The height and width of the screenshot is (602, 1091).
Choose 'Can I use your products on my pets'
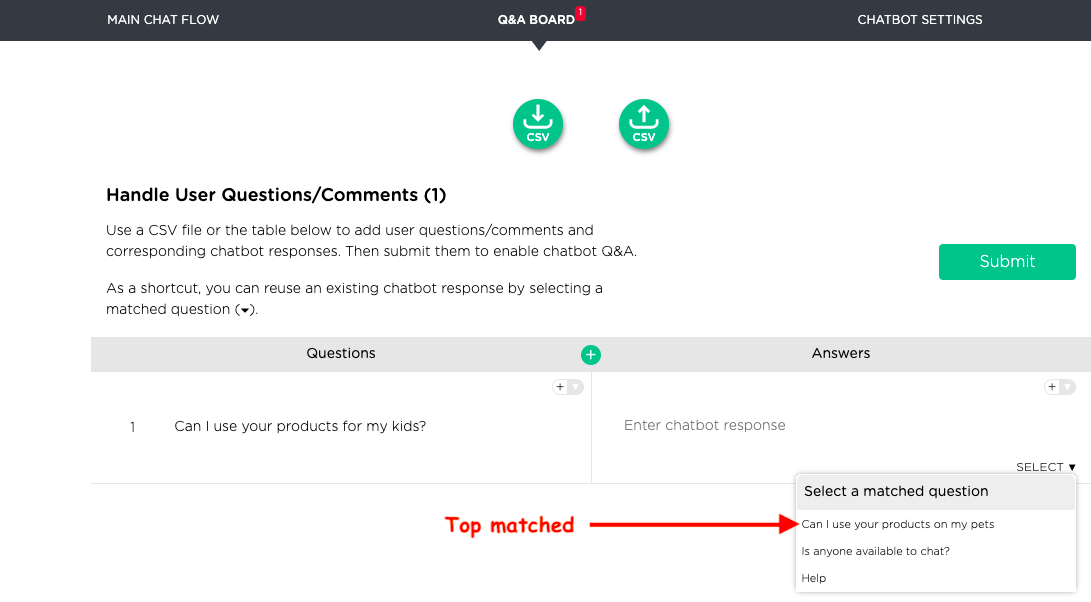tap(898, 524)
